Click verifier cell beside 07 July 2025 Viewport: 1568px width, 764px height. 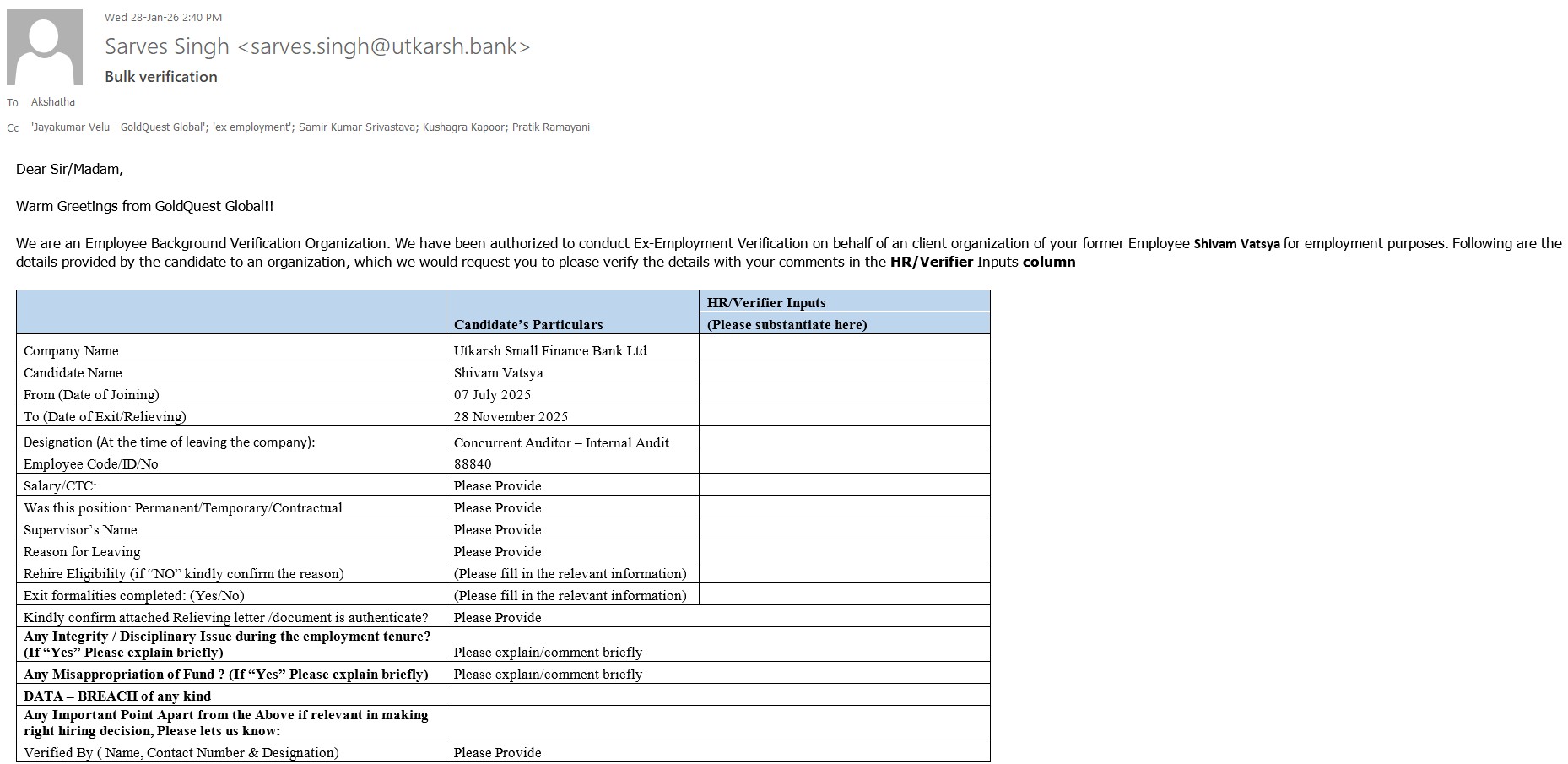coord(844,394)
